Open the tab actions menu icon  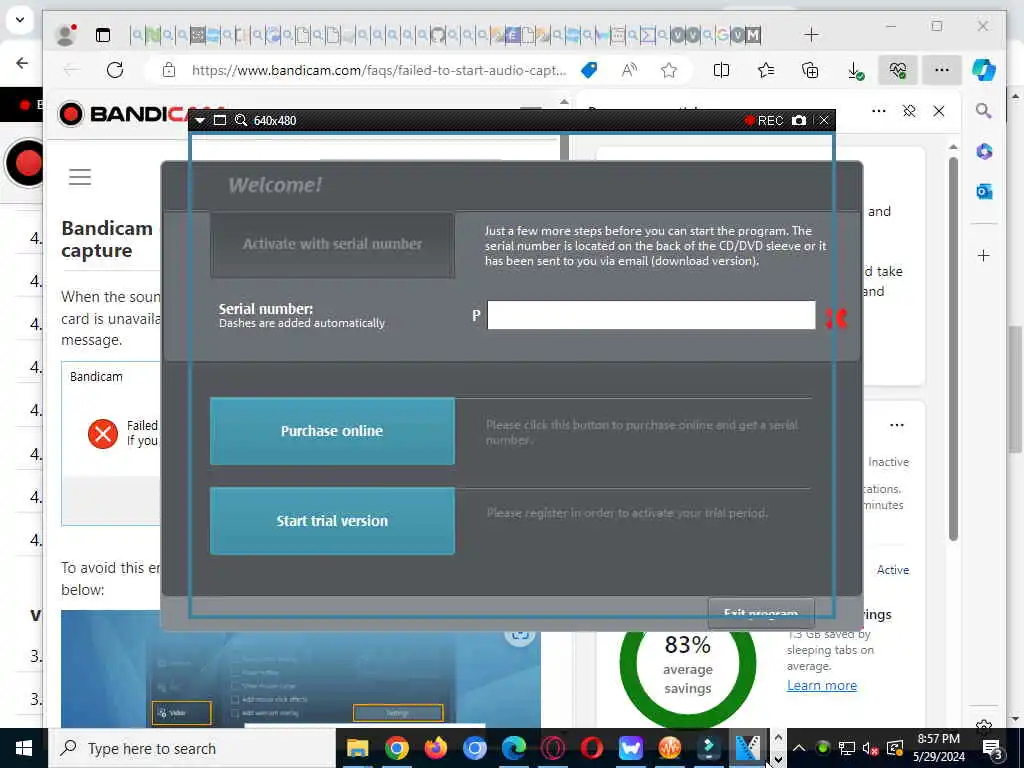tap(103, 35)
